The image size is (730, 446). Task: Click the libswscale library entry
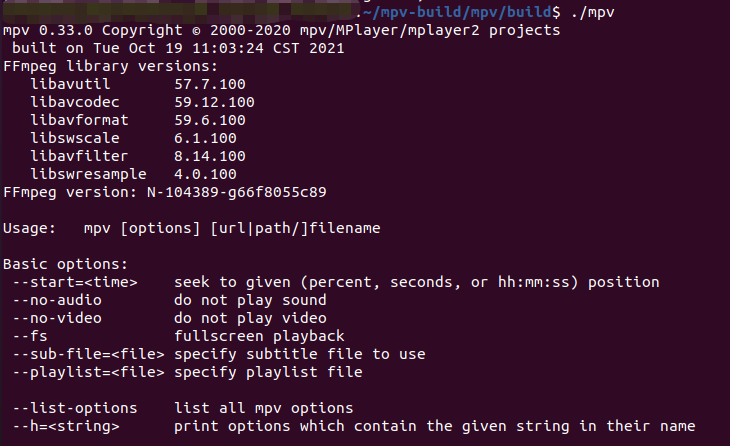pyautogui.click(x=75, y=138)
